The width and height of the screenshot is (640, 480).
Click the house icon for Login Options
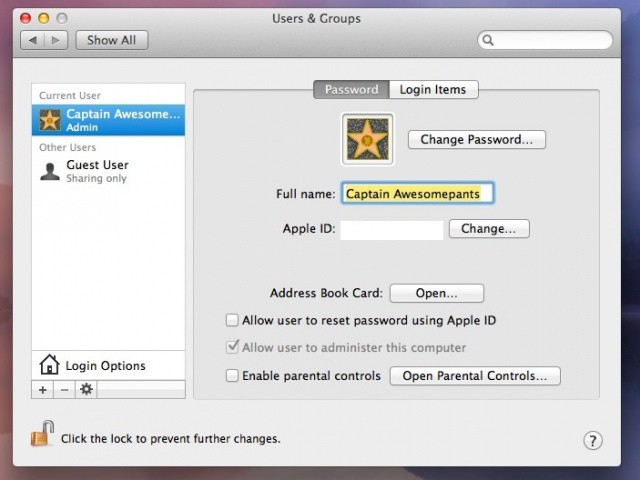click(x=49, y=365)
